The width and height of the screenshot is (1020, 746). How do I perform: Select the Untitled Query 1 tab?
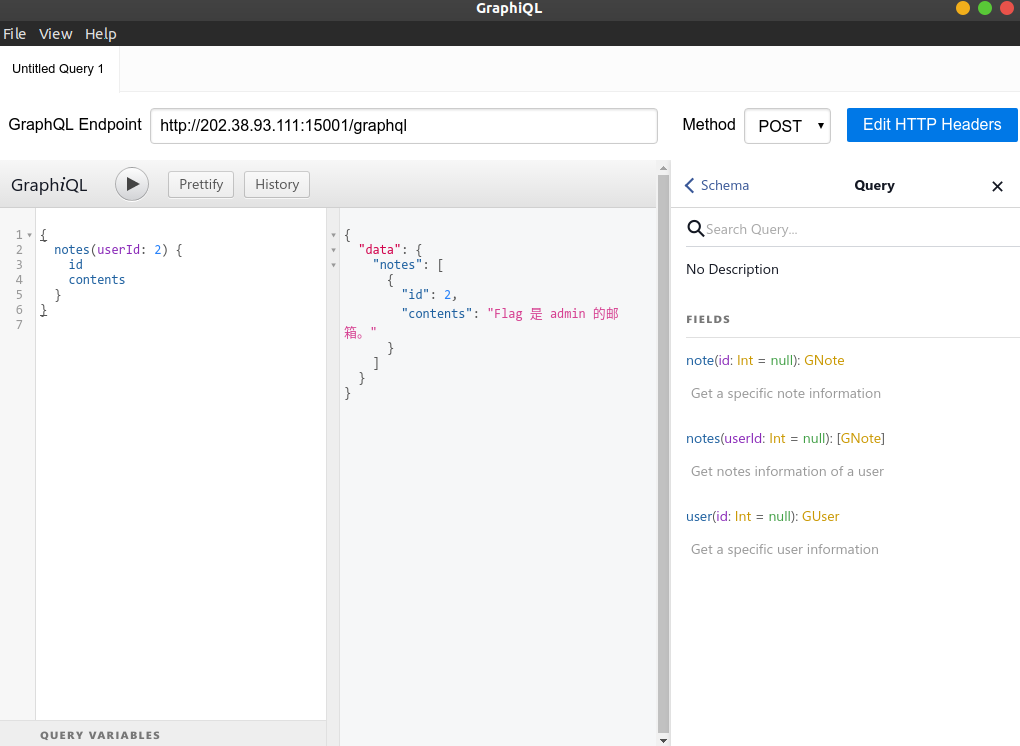(x=58, y=69)
